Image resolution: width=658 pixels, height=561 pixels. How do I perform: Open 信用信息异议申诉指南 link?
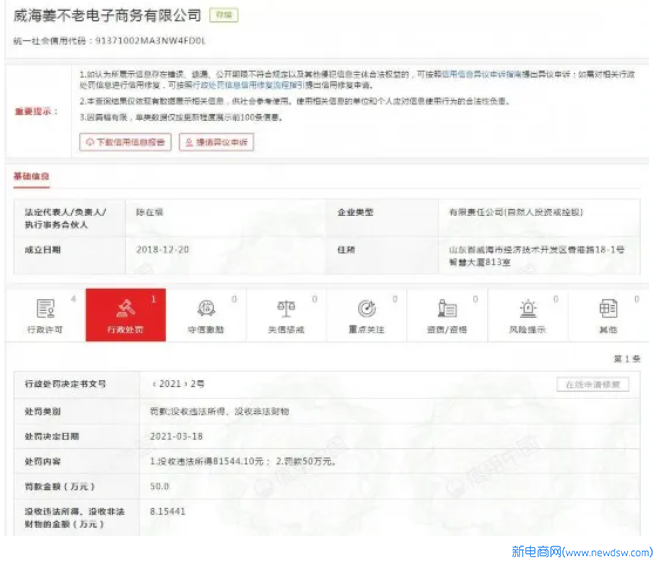pyautogui.click(x=481, y=74)
